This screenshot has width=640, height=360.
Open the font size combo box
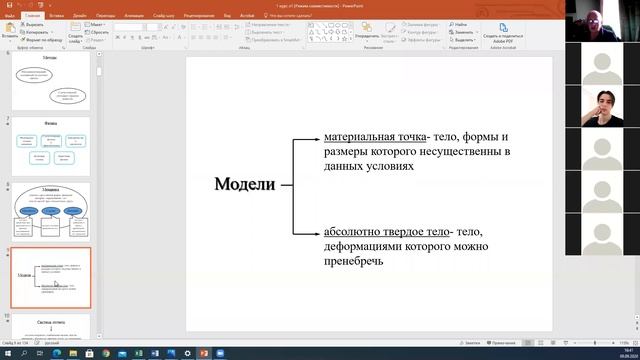[153, 27]
